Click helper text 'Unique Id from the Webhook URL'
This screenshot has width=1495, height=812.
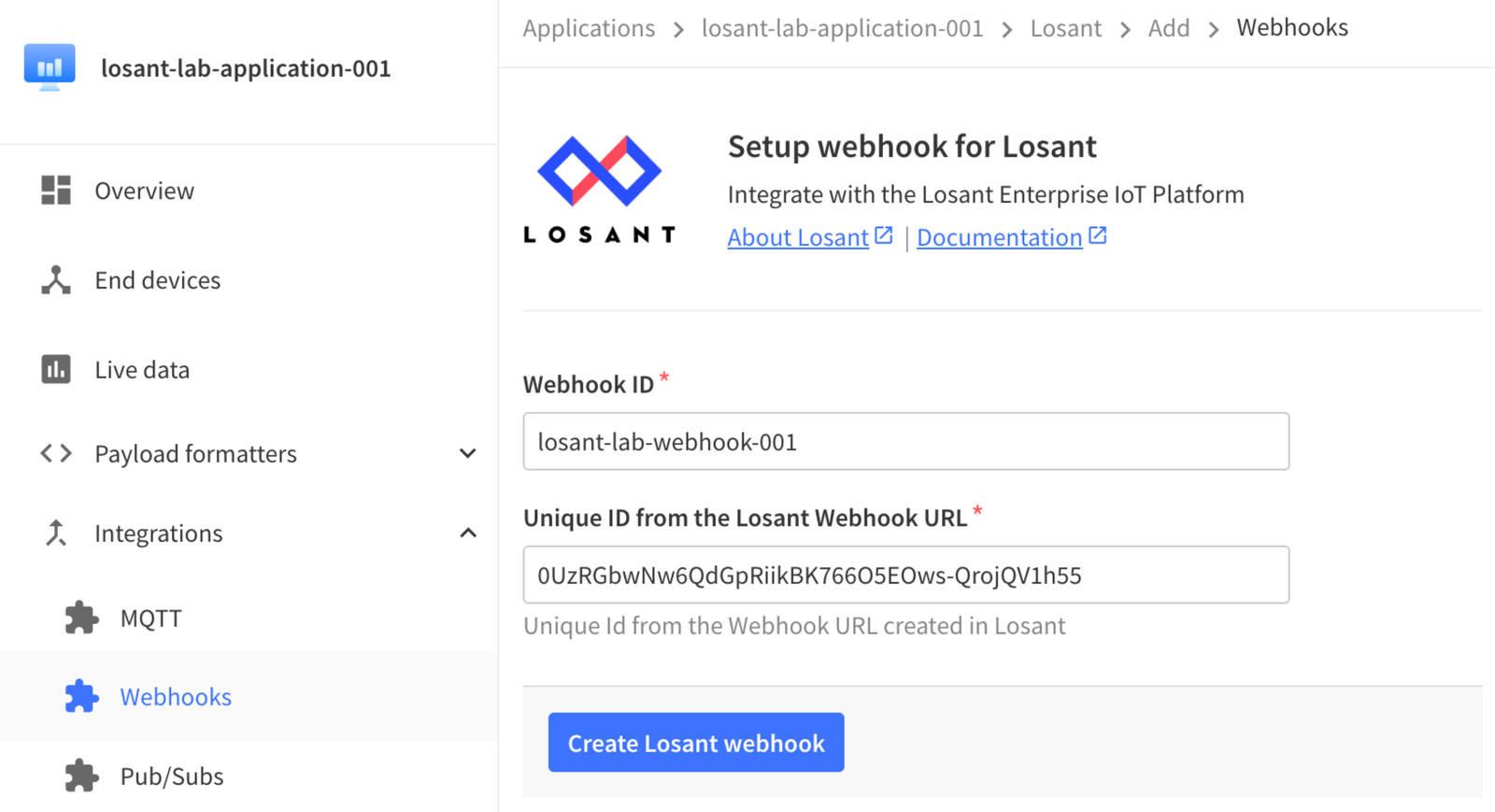[794, 625]
